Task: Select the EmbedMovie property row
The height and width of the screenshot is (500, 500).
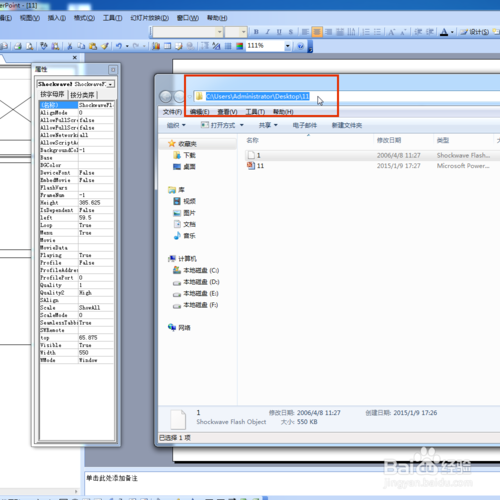Action: [76, 180]
